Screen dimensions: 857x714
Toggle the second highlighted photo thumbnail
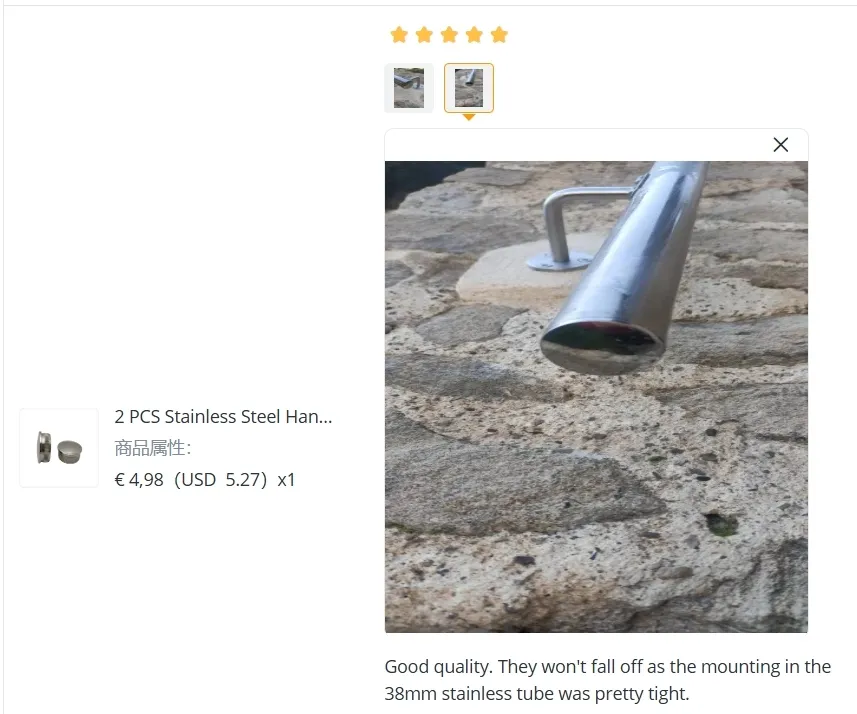(468, 88)
